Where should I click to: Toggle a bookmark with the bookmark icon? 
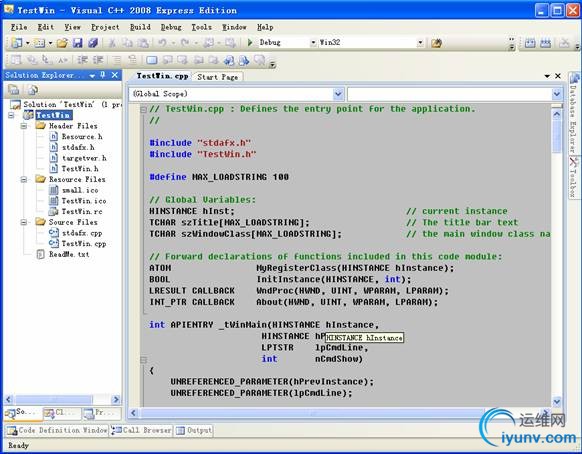pos(152,60)
